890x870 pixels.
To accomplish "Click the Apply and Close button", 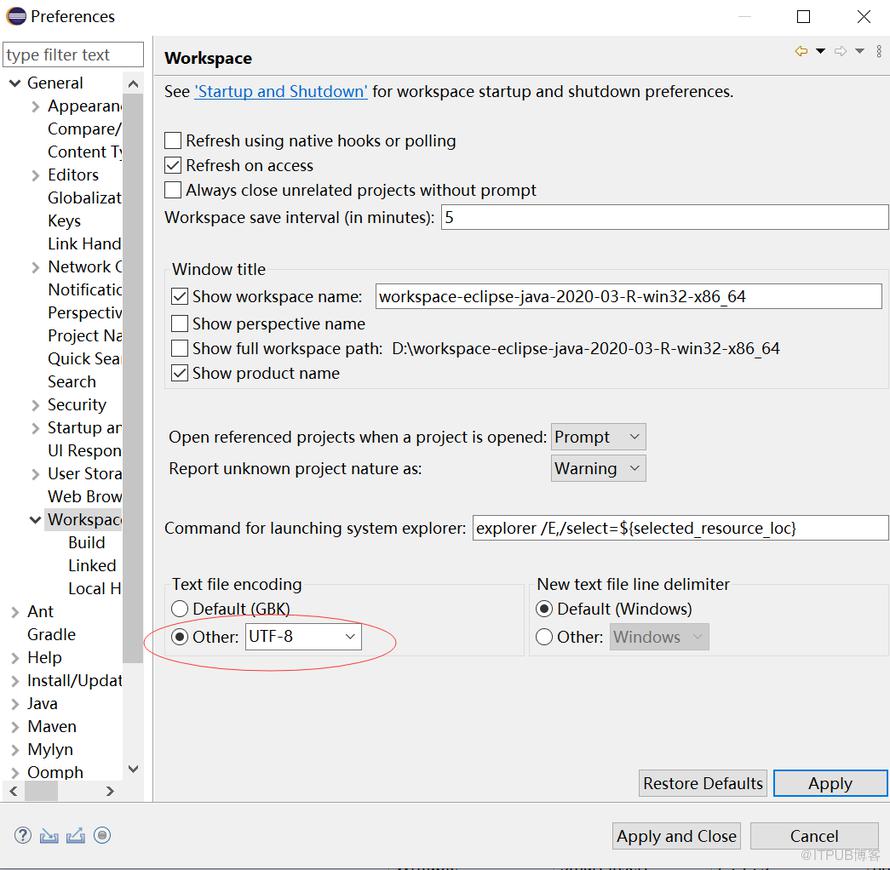I will (x=677, y=836).
